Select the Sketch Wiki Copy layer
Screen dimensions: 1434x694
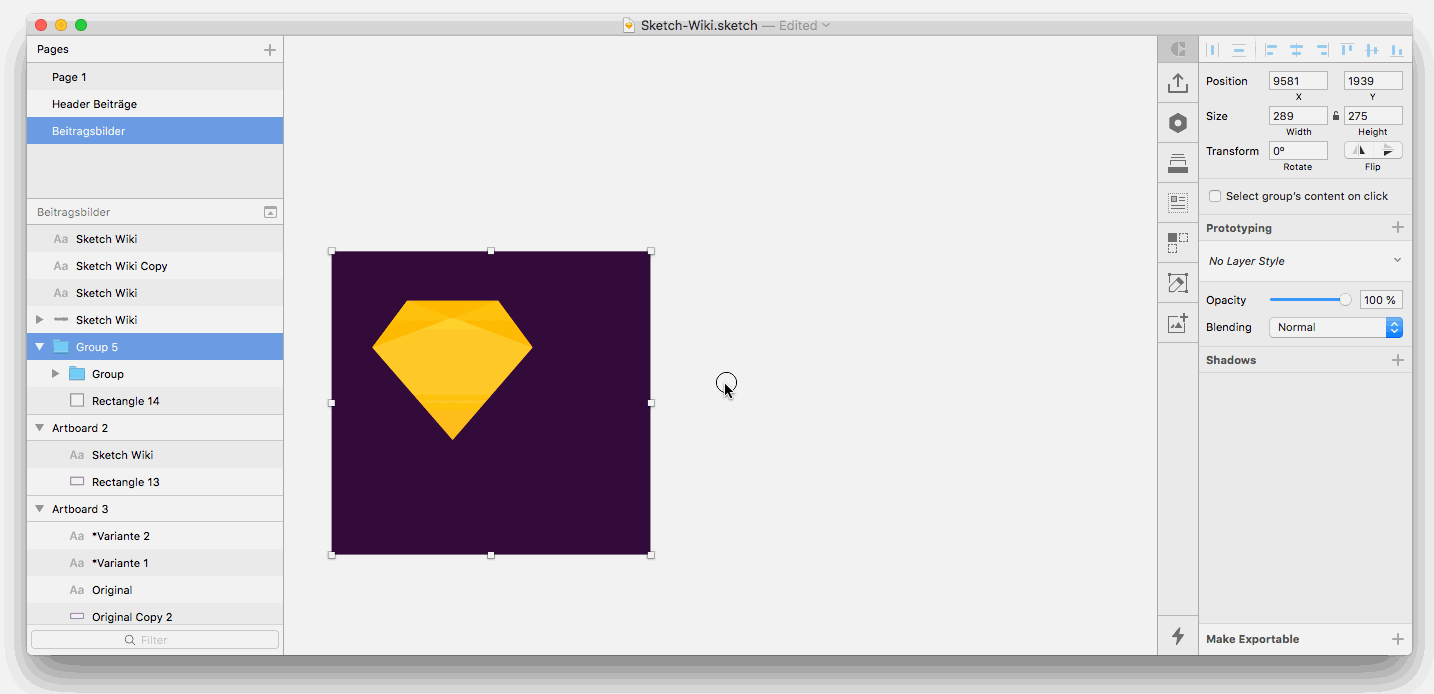click(x=155, y=266)
